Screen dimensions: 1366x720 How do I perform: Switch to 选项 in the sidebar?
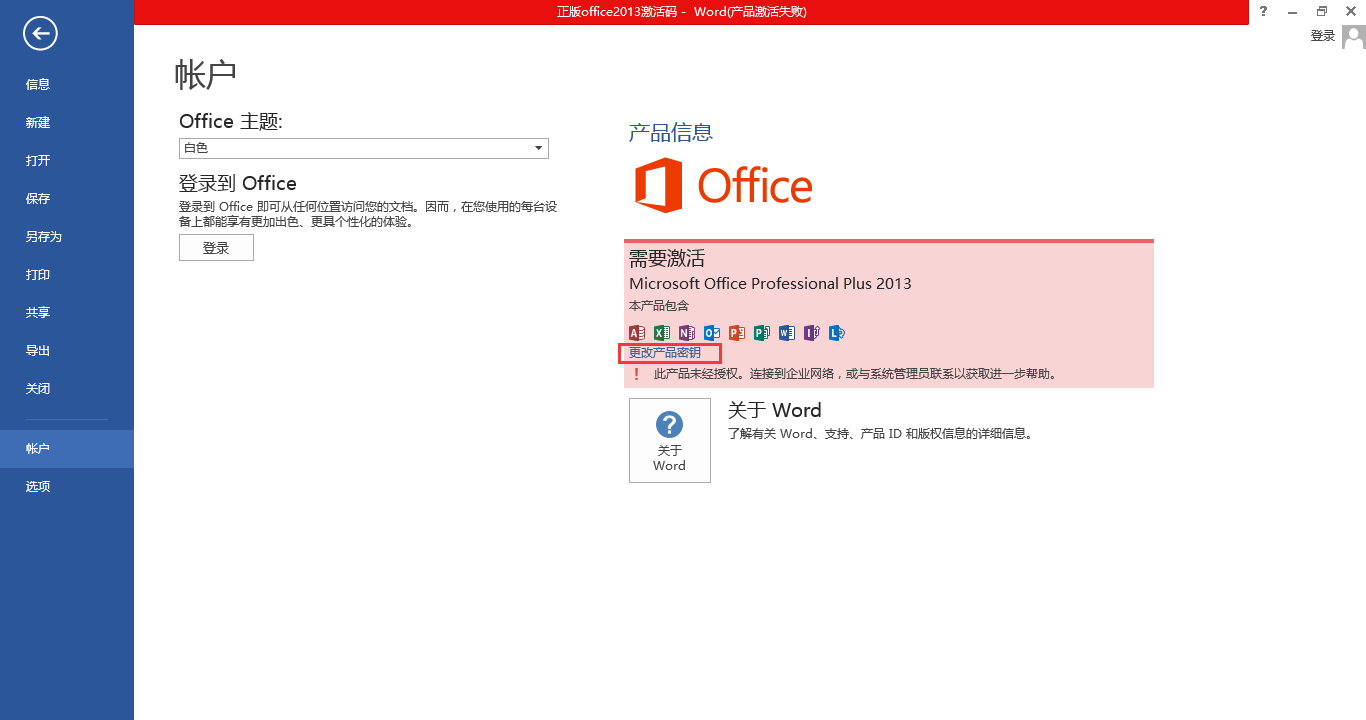tap(37, 486)
